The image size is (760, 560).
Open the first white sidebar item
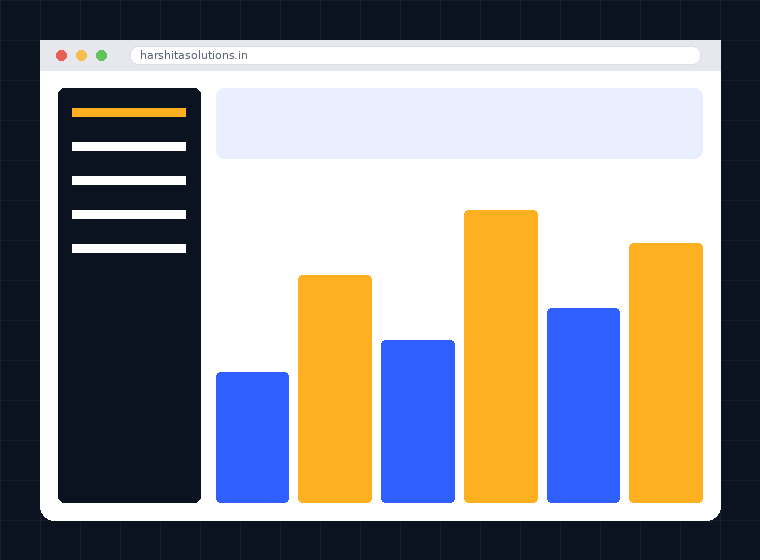pyautogui.click(x=129, y=146)
